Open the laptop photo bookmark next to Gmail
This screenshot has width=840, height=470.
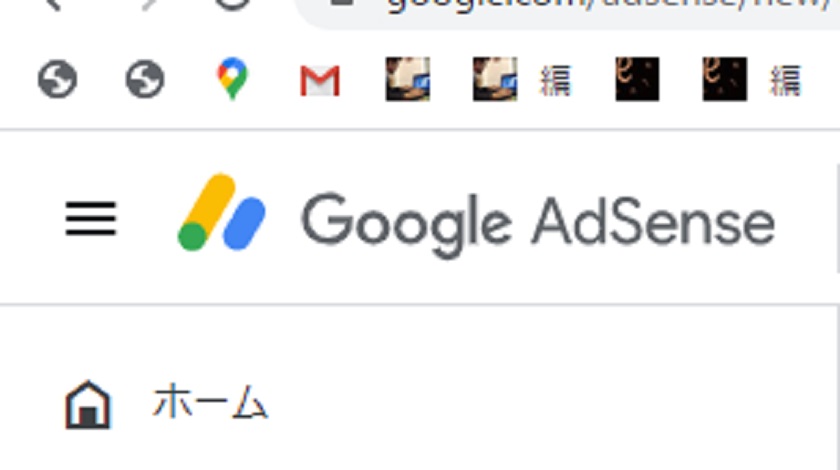coord(408,79)
